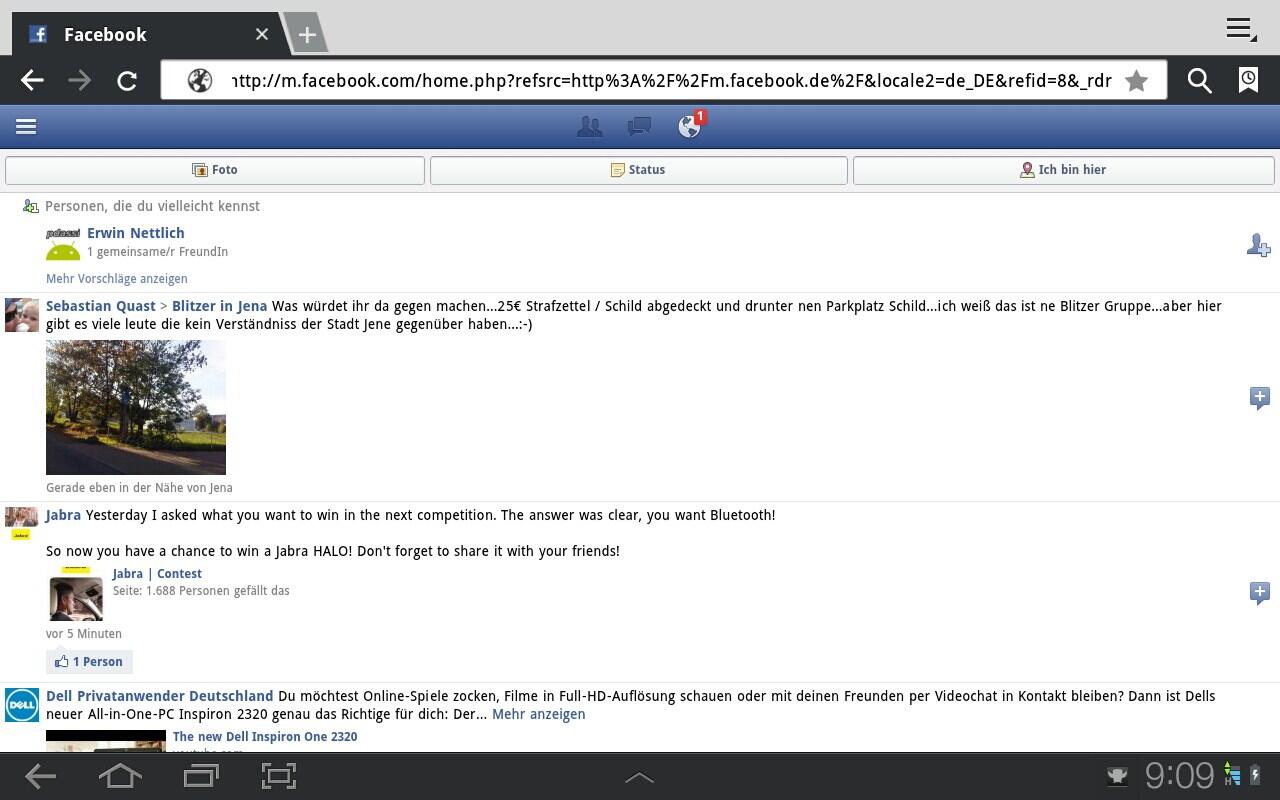Open the Dell Inspiron video thumbnail
The width and height of the screenshot is (1280, 800).
106,741
